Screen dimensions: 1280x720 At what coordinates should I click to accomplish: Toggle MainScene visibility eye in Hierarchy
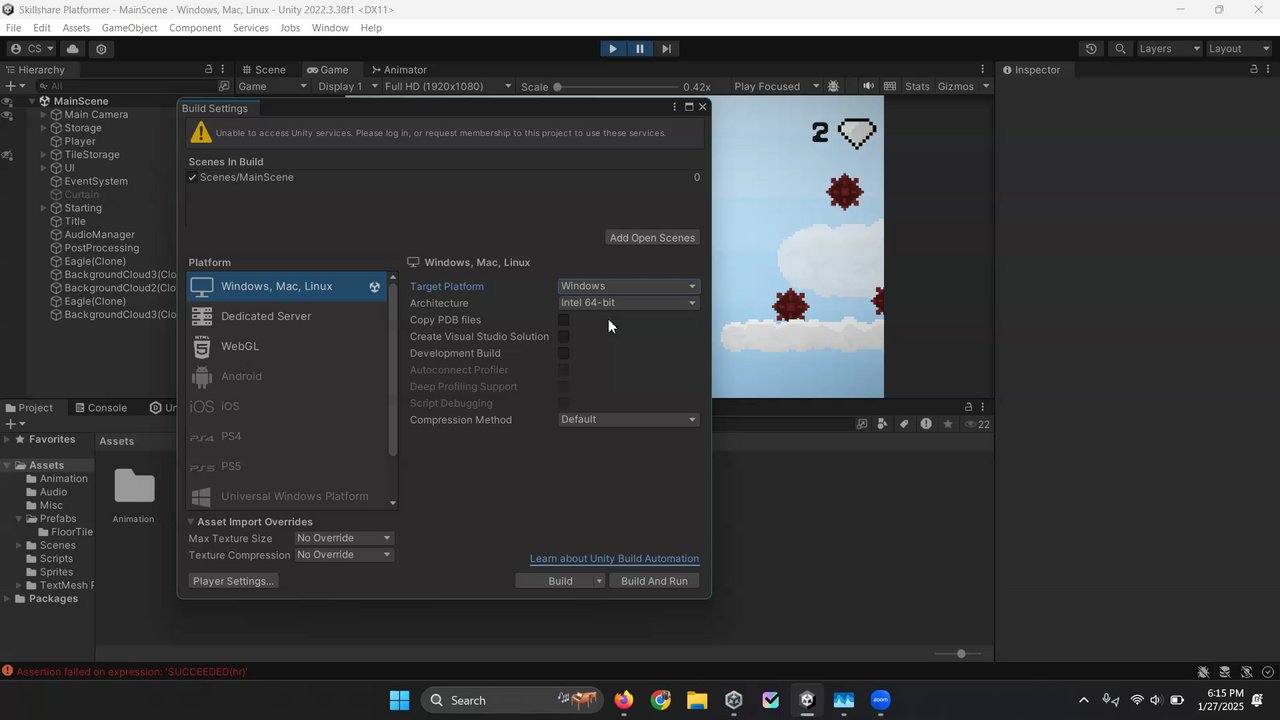point(7,101)
